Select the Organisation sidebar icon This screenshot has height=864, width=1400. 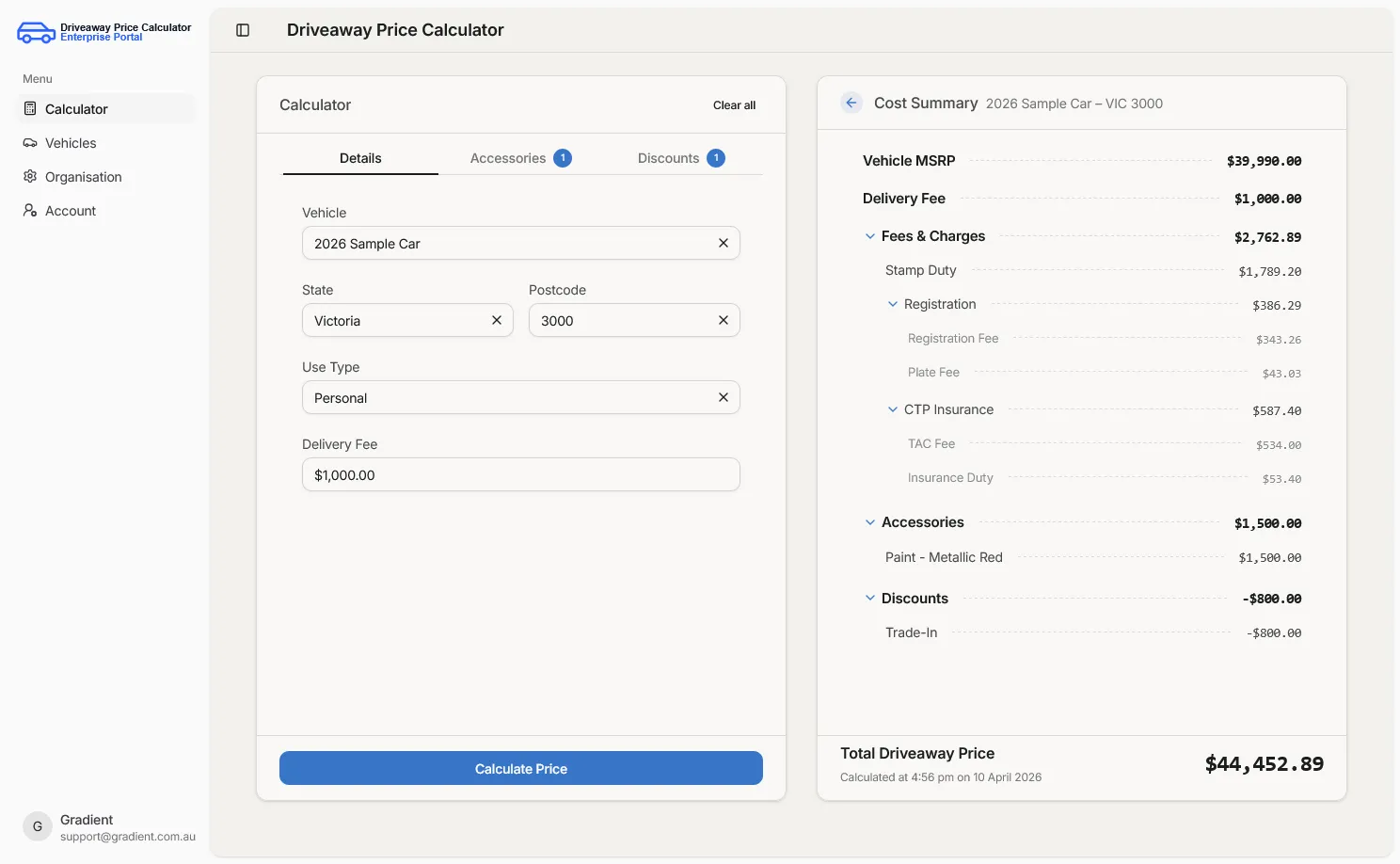[30, 176]
